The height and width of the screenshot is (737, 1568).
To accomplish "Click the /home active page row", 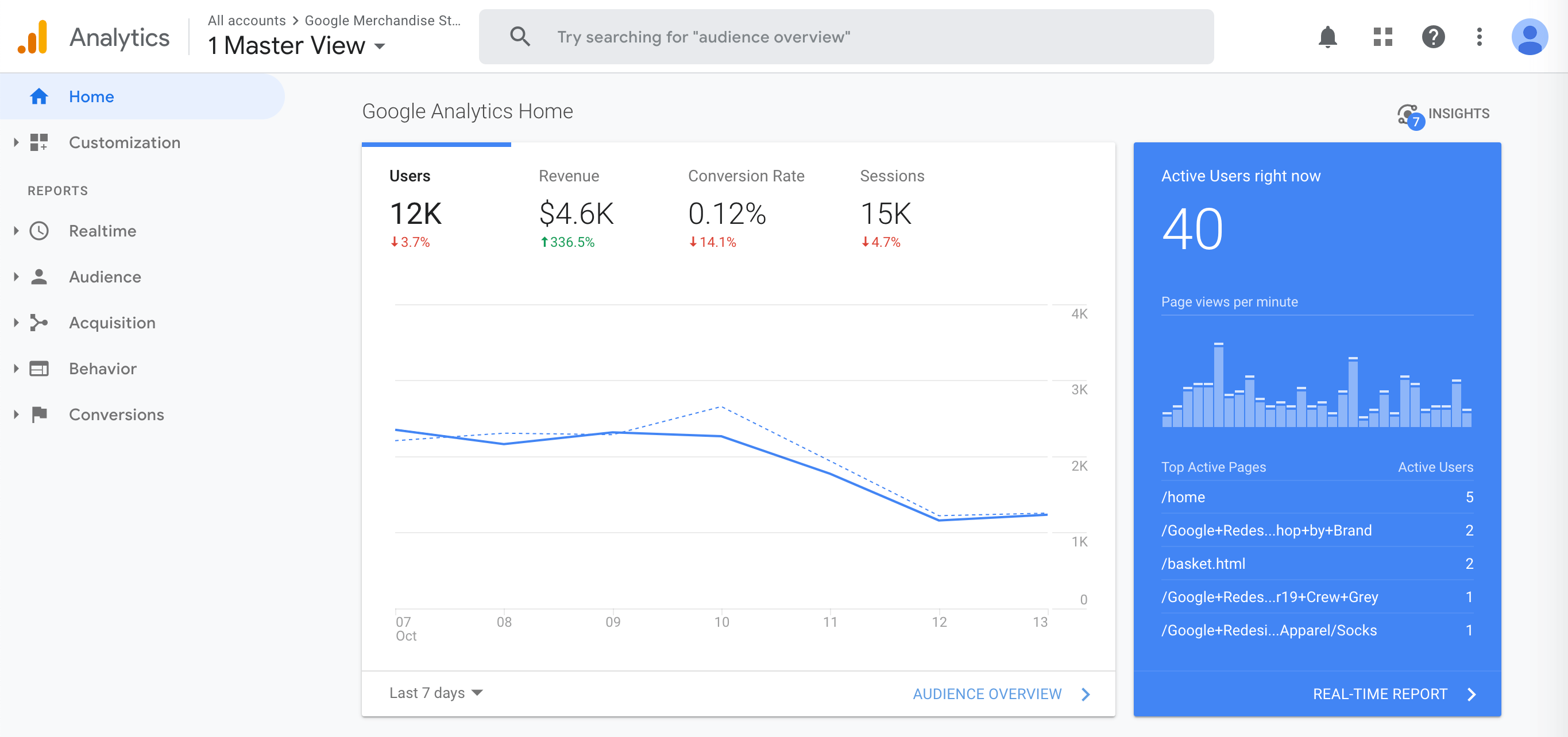I will tap(1317, 498).
